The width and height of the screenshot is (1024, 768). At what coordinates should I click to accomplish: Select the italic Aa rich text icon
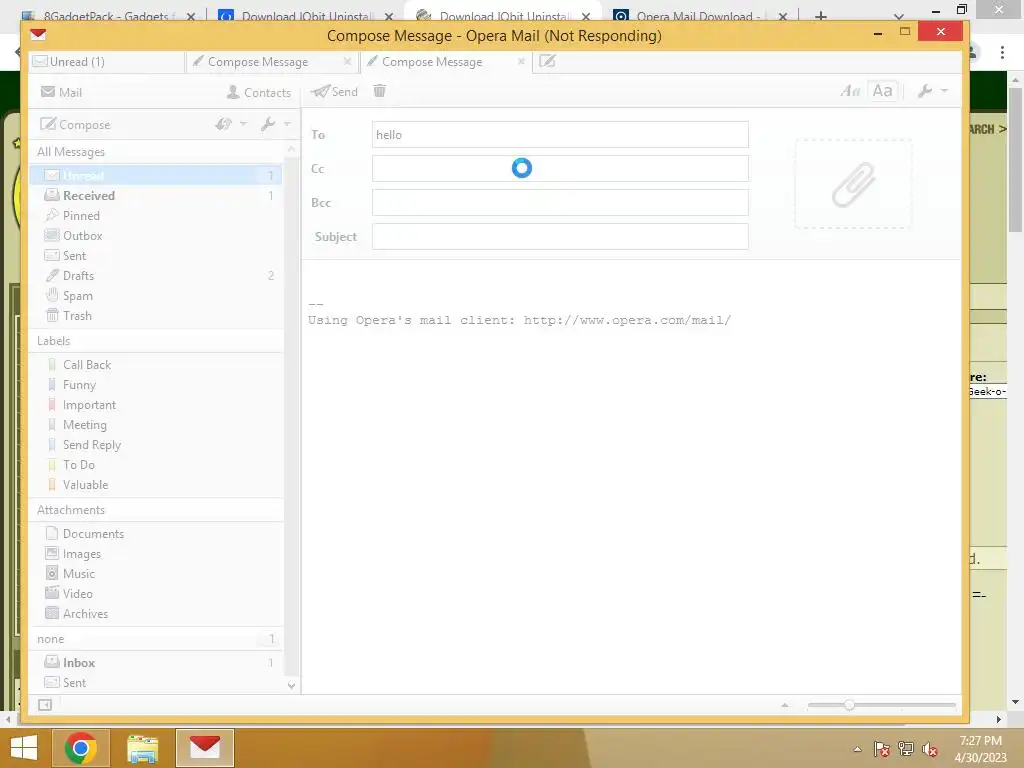[x=850, y=91]
